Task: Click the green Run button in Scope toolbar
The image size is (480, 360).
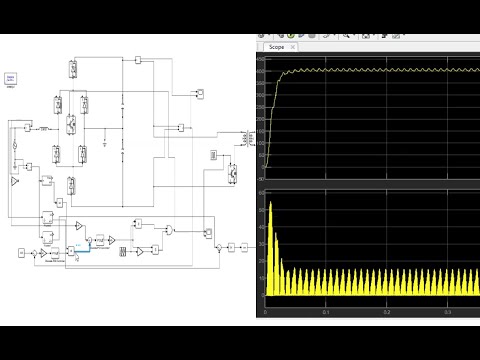Action: (x=291, y=36)
